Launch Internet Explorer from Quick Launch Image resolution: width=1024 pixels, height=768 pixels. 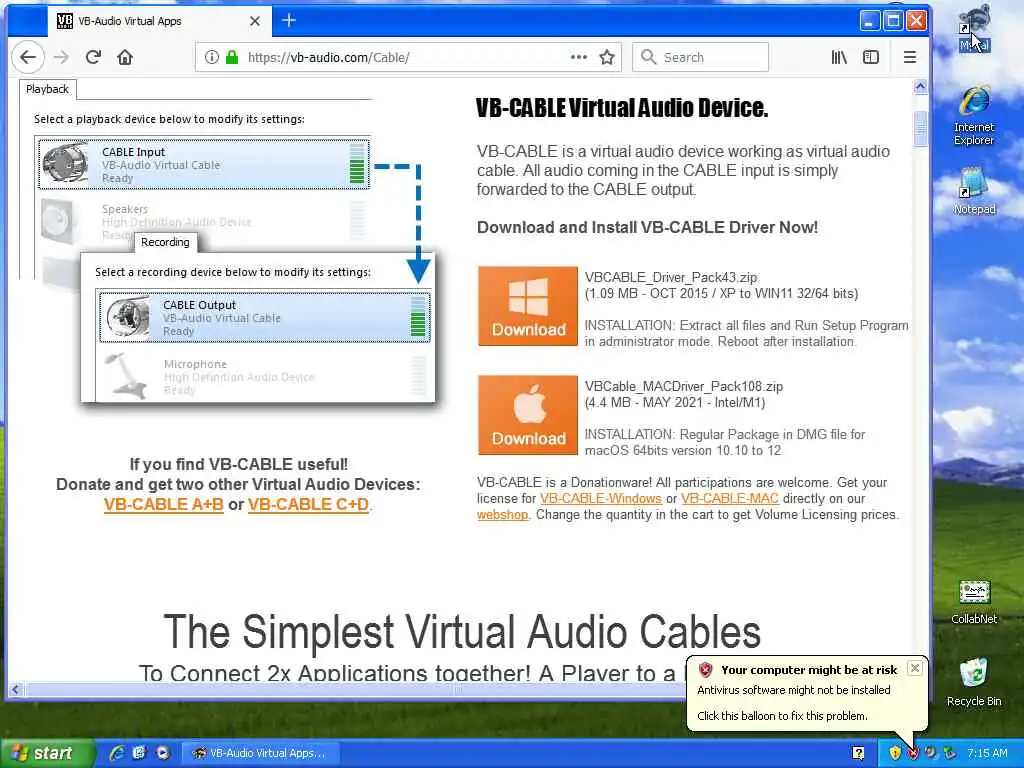(x=117, y=753)
